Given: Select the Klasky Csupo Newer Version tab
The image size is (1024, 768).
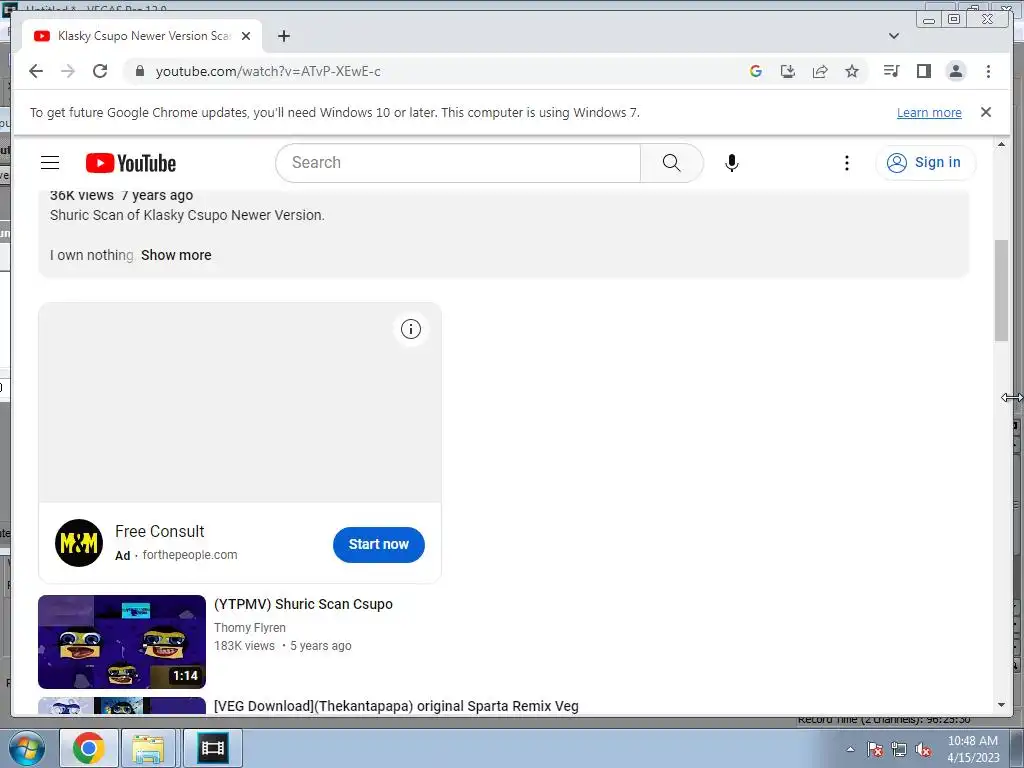Looking at the screenshot, I should click(142, 36).
